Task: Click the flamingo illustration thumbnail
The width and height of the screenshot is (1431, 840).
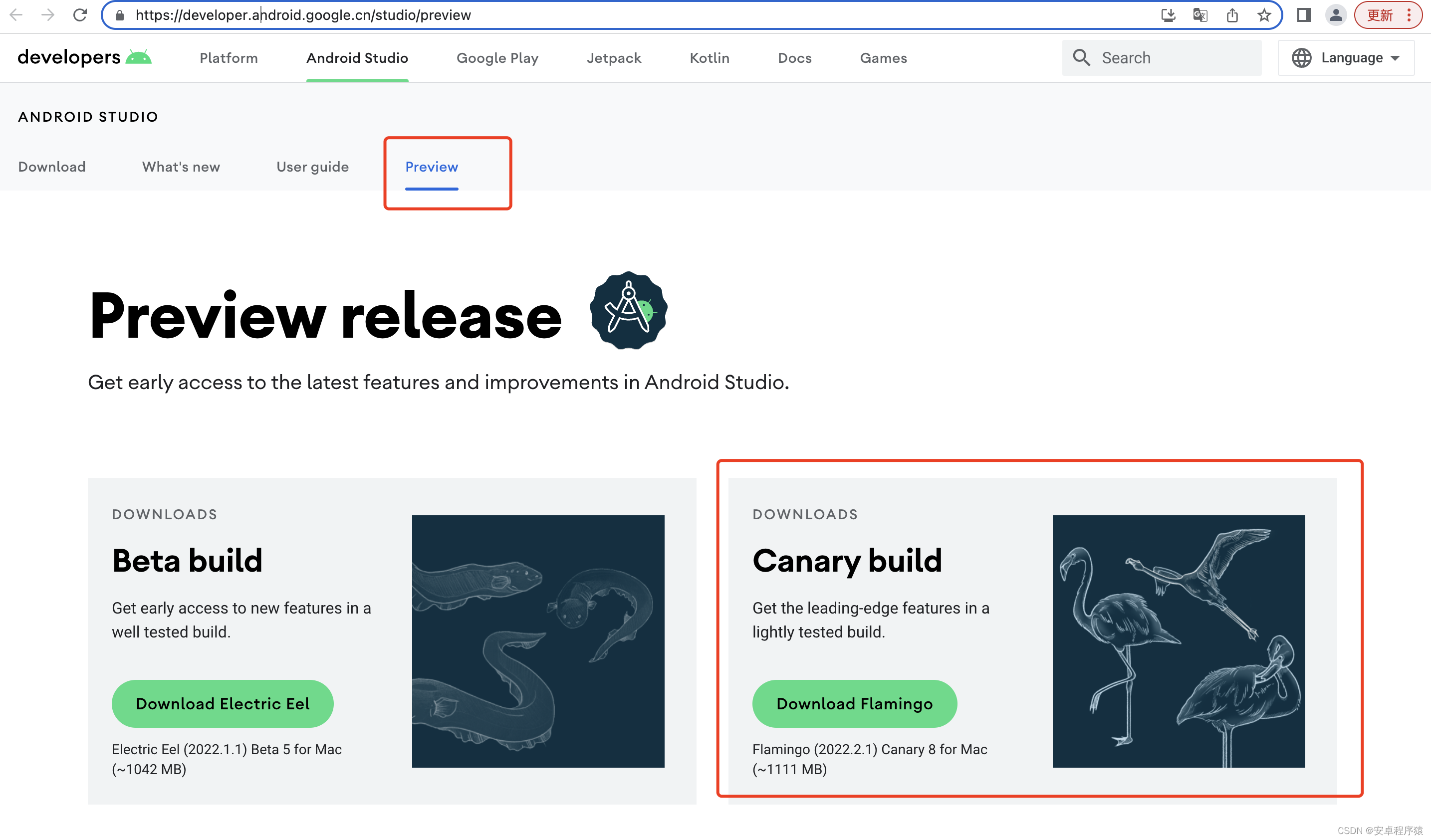Action: [x=1179, y=641]
